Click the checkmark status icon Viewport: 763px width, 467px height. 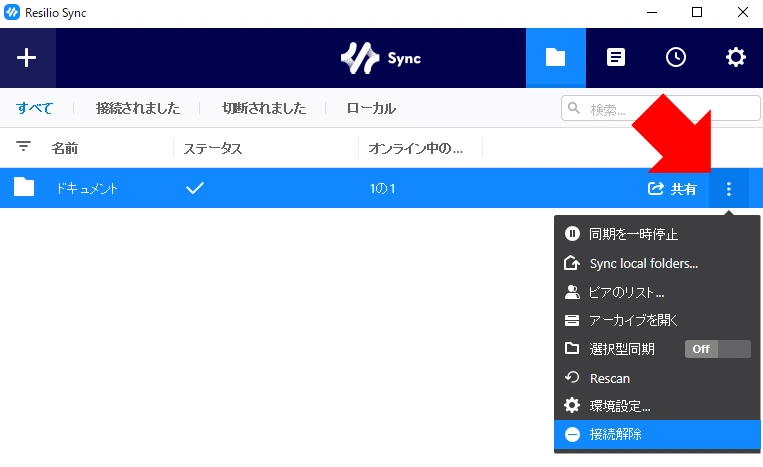point(195,188)
